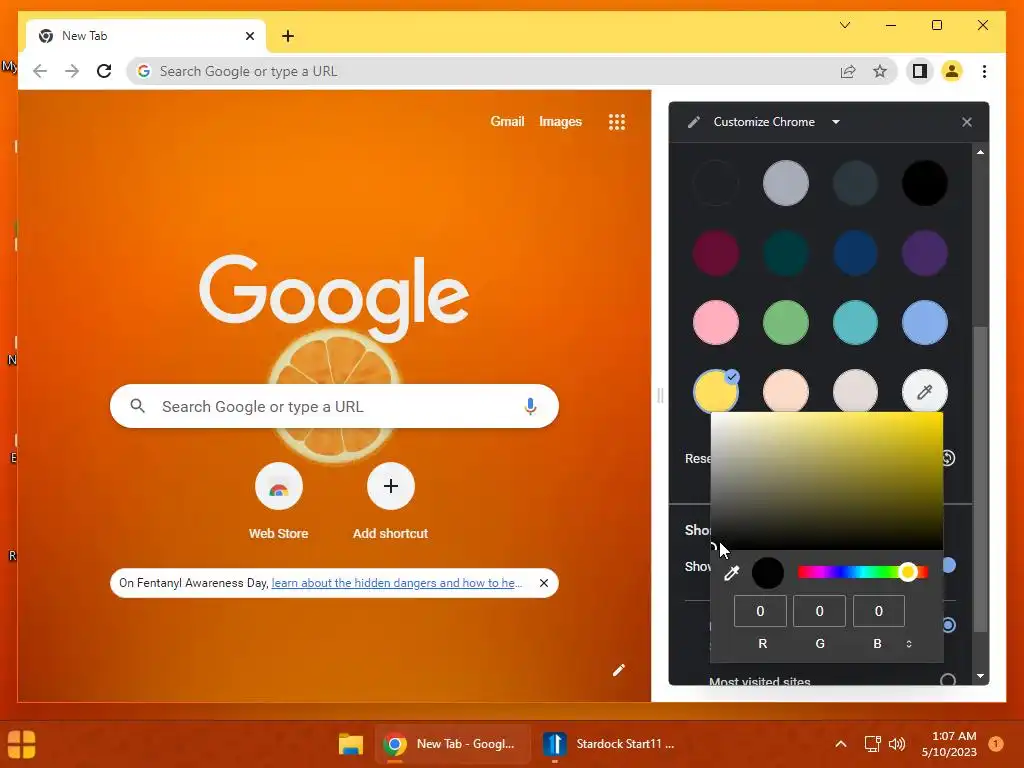Select the pink color swatch
The width and height of the screenshot is (1024, 768).
(716, 322)
